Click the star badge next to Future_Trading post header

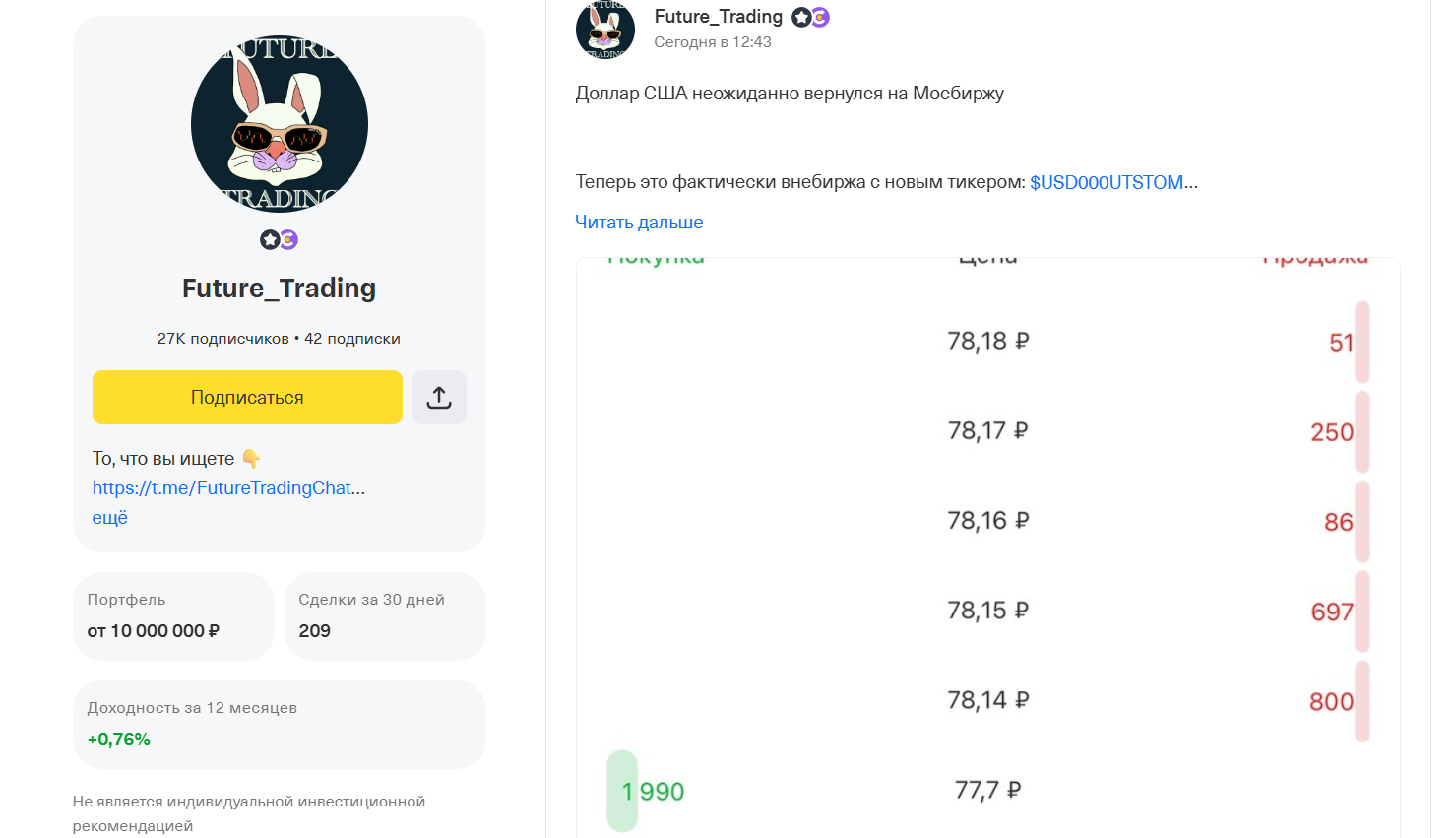click(x=800, y=16)
